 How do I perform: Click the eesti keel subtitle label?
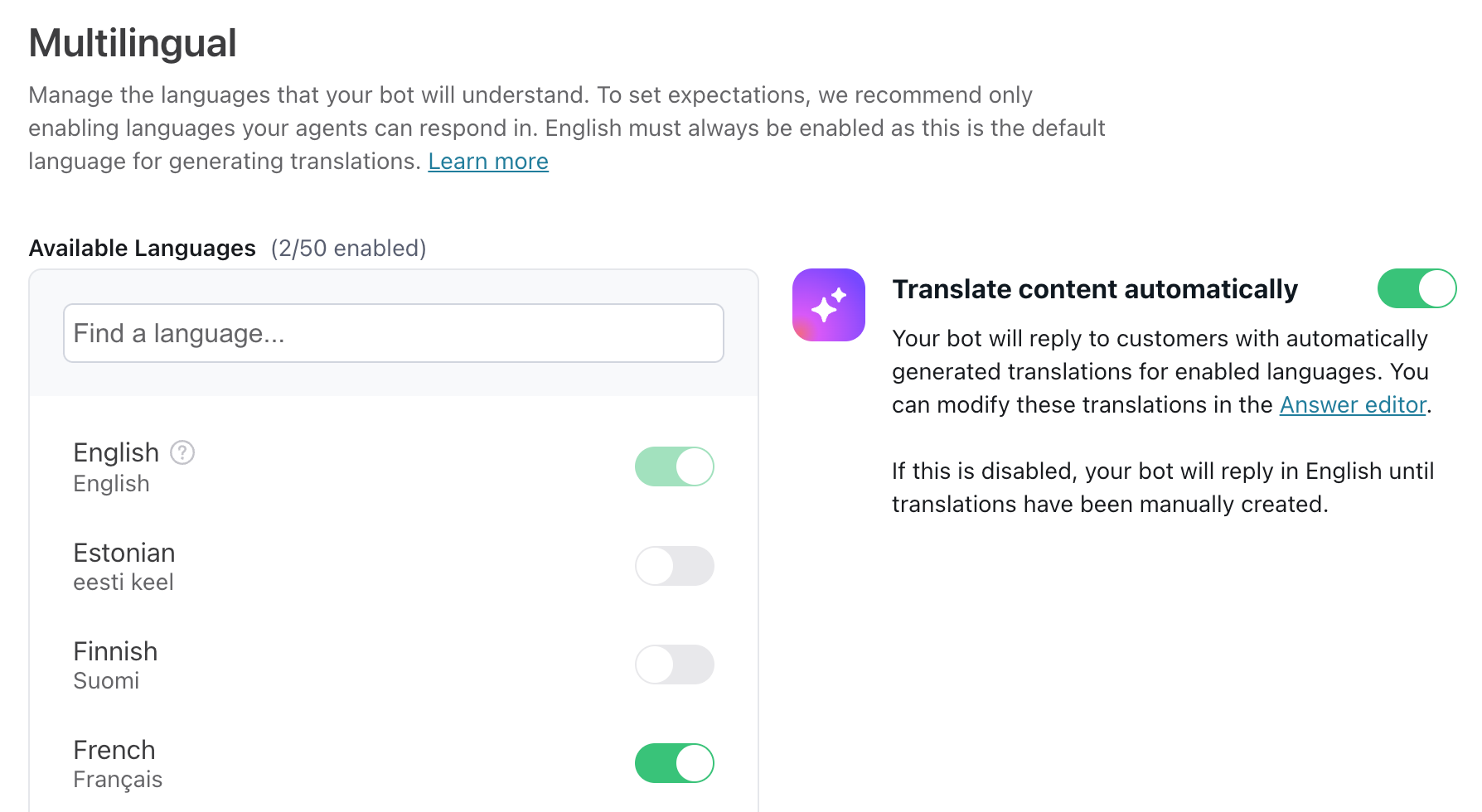123,582
